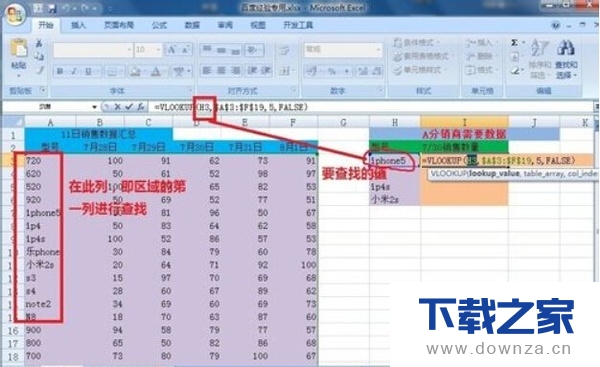600x367 pixels.
Task: Apply percent style to cells
Action: pyautogui.click(x=331, y=71)
